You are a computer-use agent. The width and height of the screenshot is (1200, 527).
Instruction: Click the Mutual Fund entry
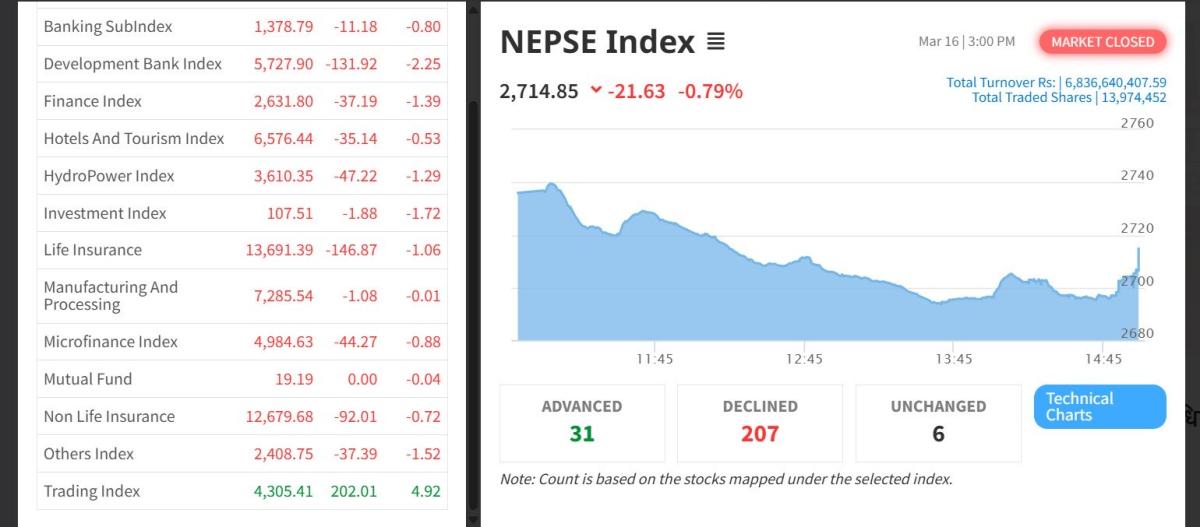point(88,379)
